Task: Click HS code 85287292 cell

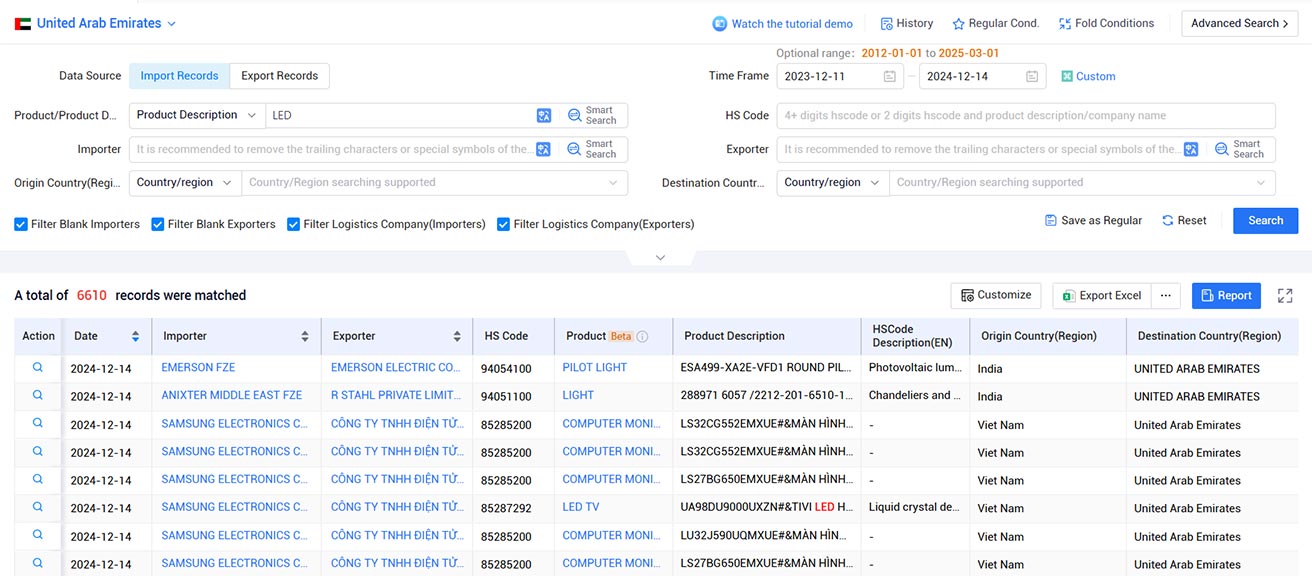Action: [506, 508]
